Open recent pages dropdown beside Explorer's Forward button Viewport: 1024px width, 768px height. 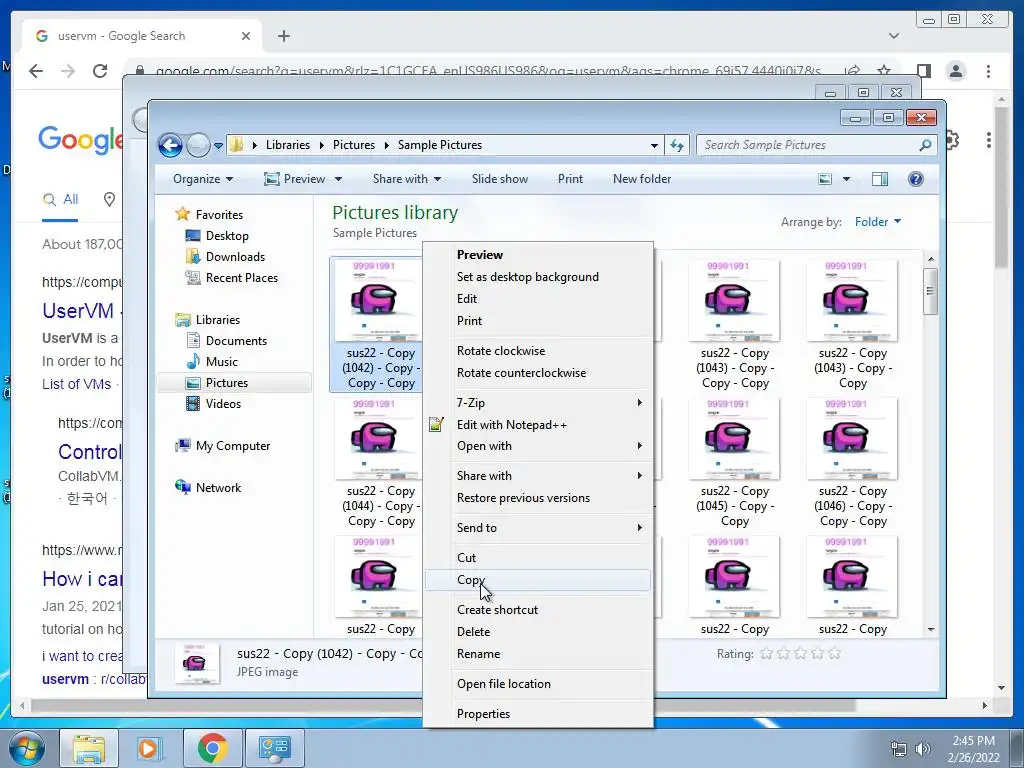(x=218, y=146)
